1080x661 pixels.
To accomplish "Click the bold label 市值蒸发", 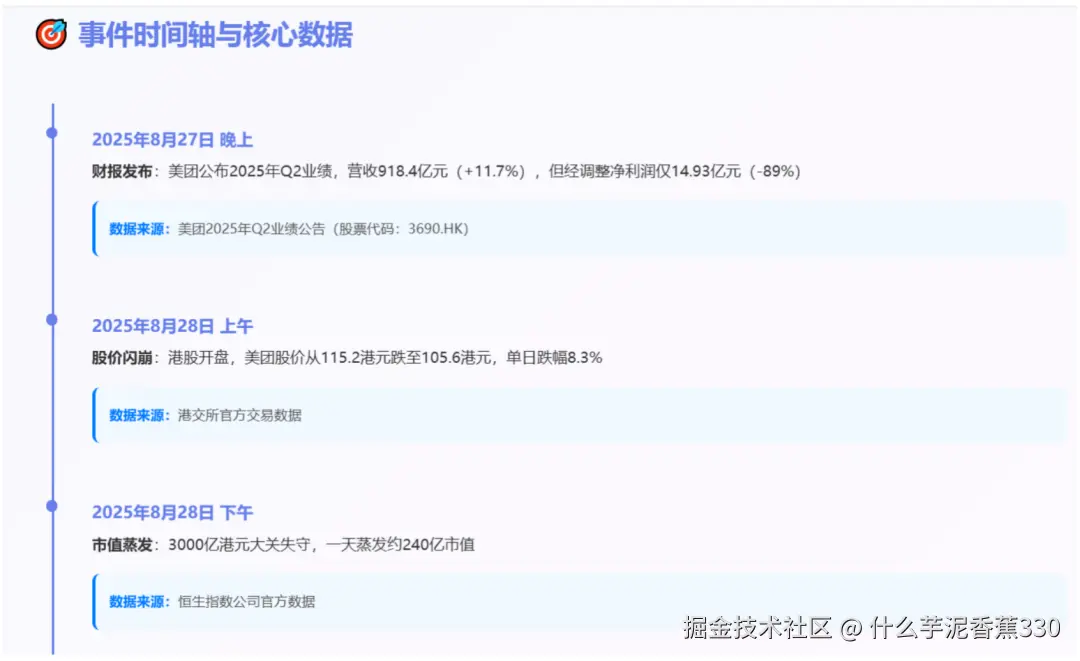I will pyautogui.click(x=122, y=545).
